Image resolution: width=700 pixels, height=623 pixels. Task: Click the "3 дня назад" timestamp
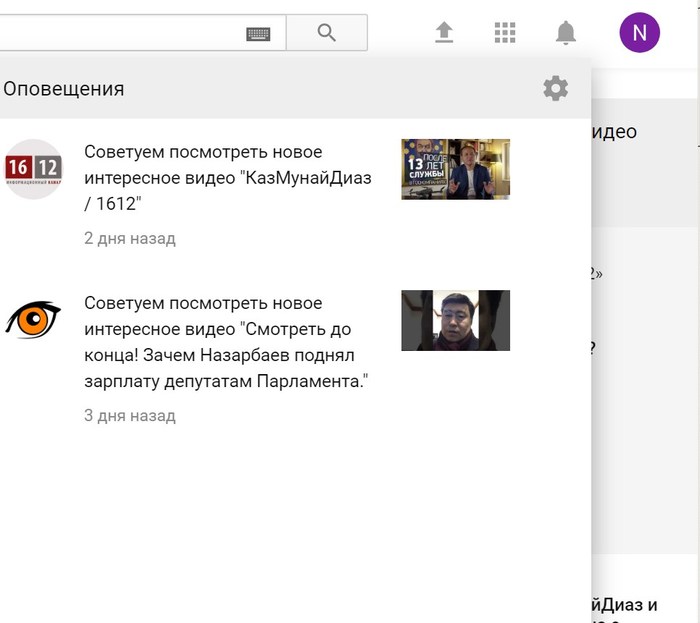tap(130, 416)
